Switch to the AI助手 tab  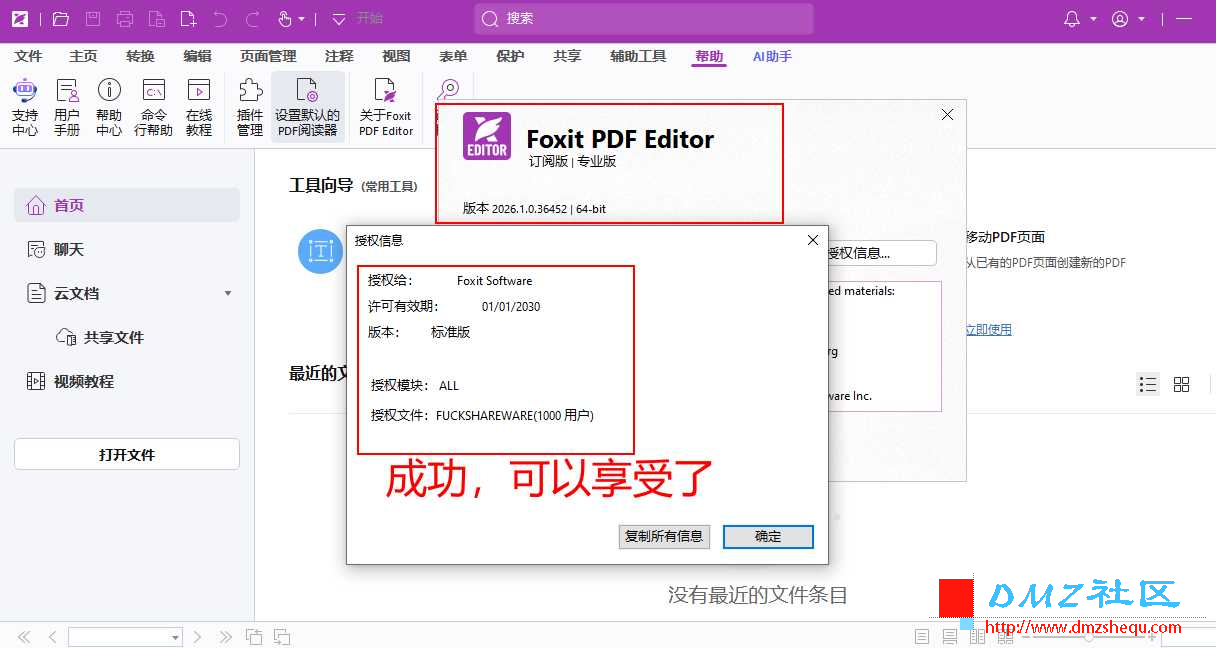[772, 56]
